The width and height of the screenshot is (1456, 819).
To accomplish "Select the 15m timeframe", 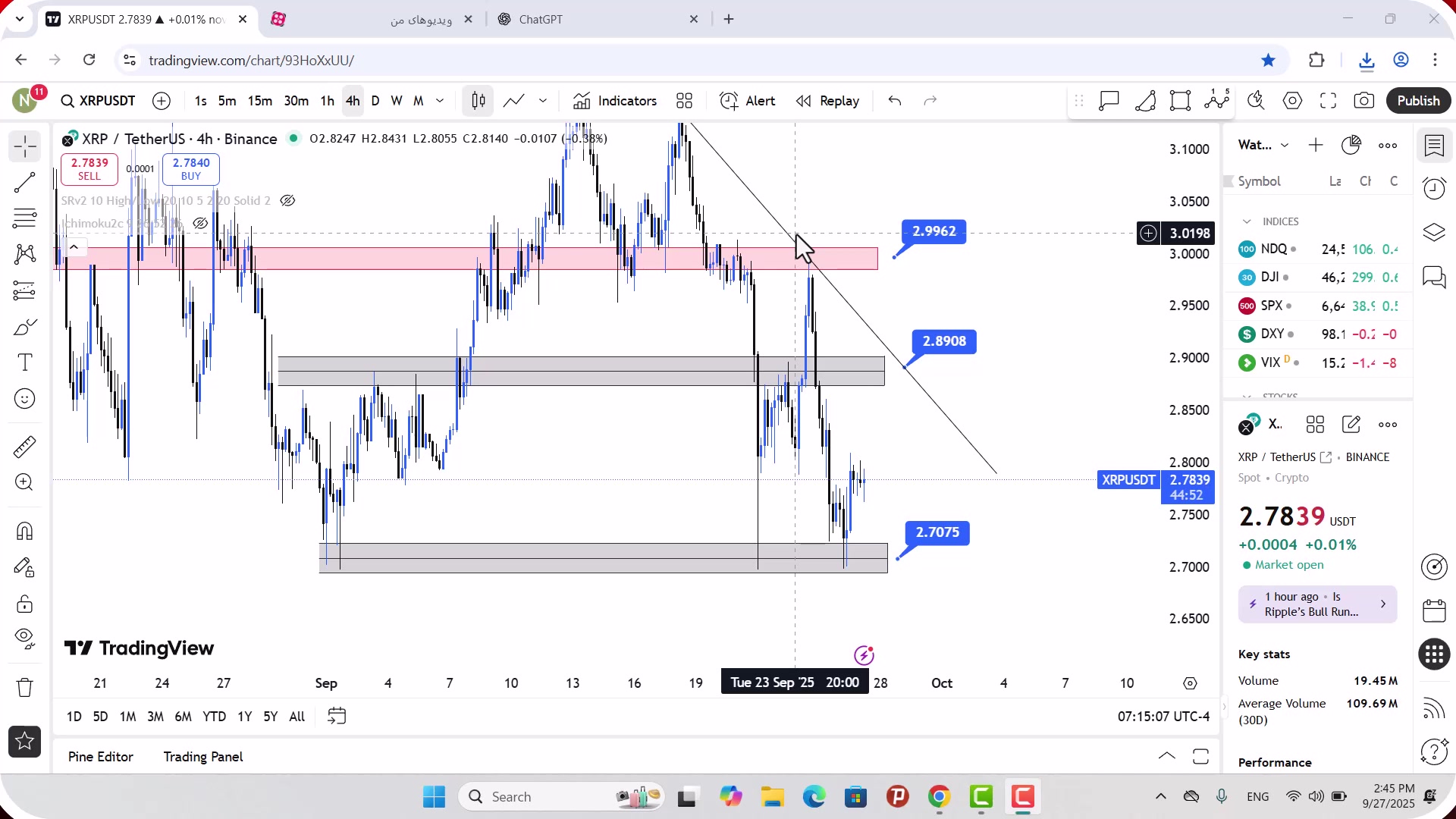I will (259, 101).
